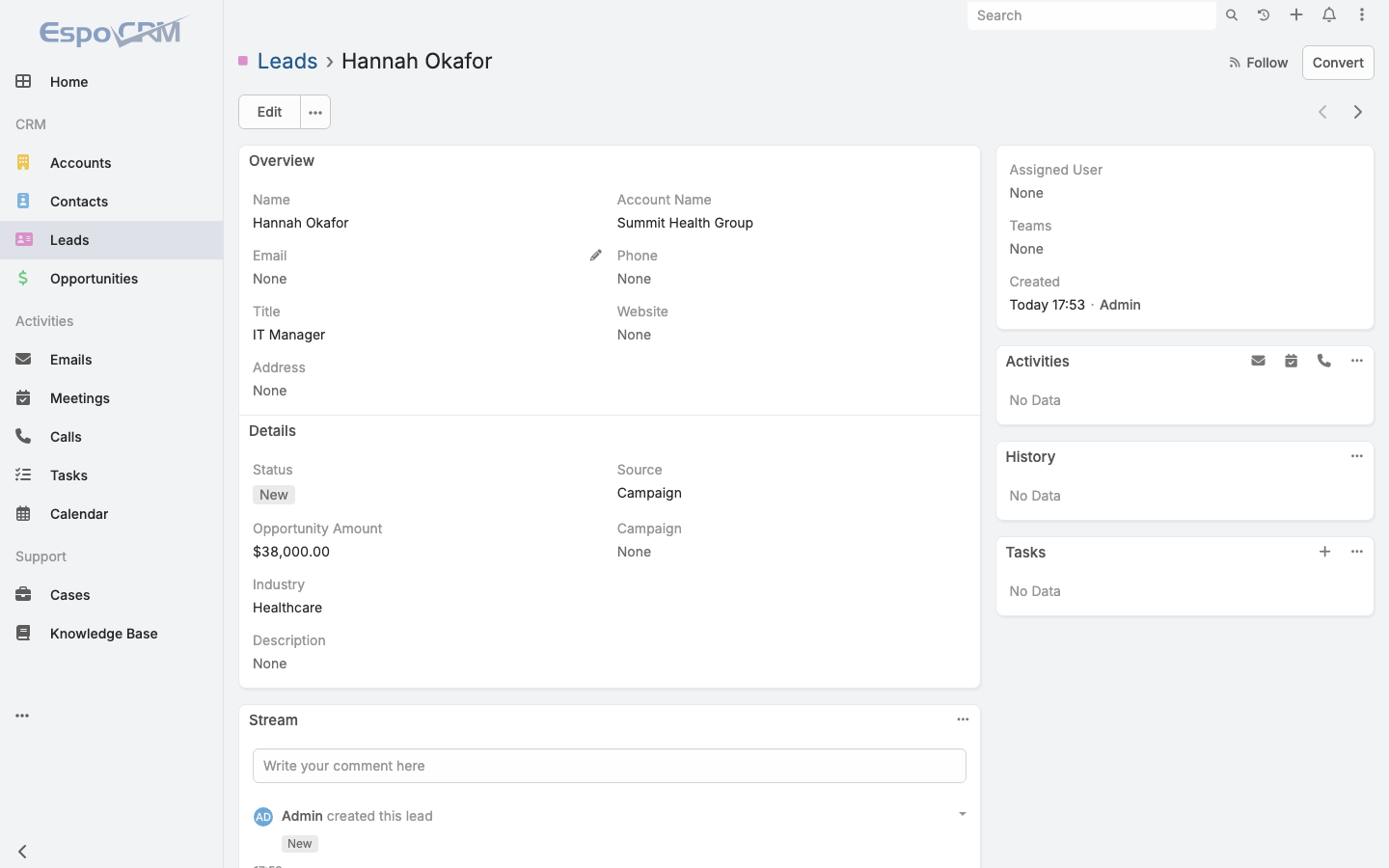Collapse the sidebar with bottom-left arrow

pyautogui.click(x=22, y=852)
